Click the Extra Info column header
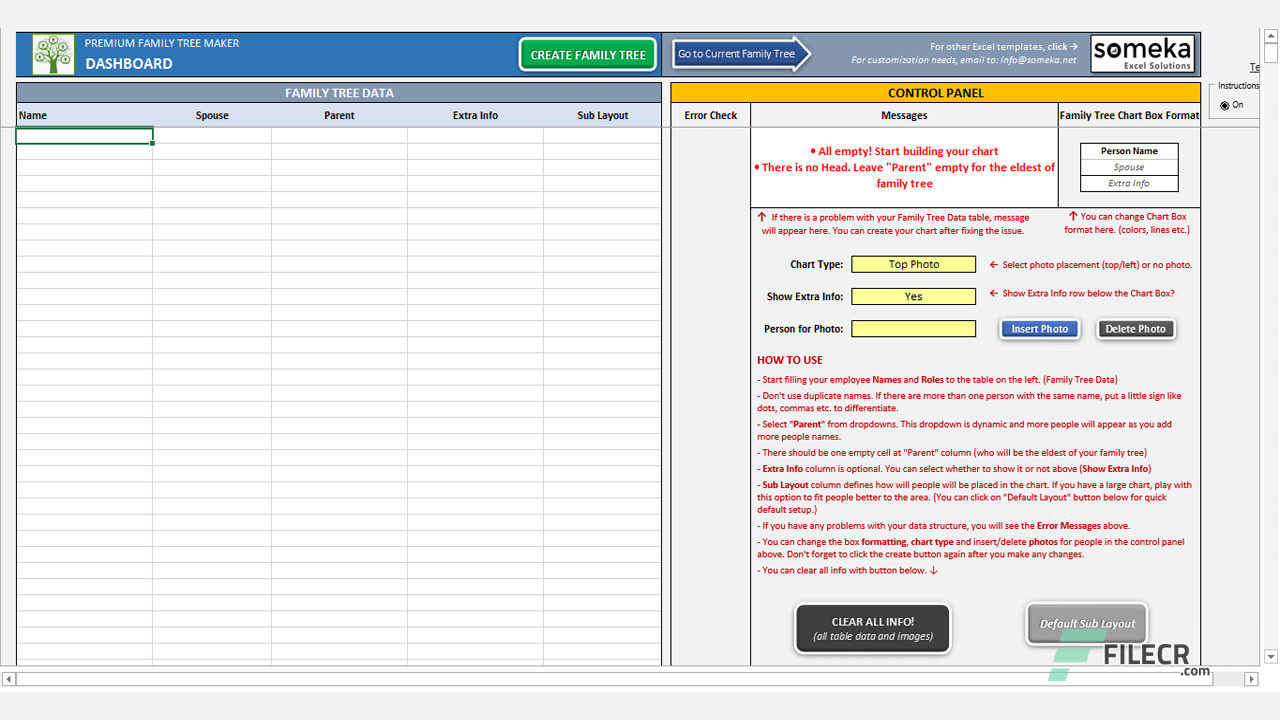Image resolution: width=1280 pixels, height=720 pixels. (475, 115)
